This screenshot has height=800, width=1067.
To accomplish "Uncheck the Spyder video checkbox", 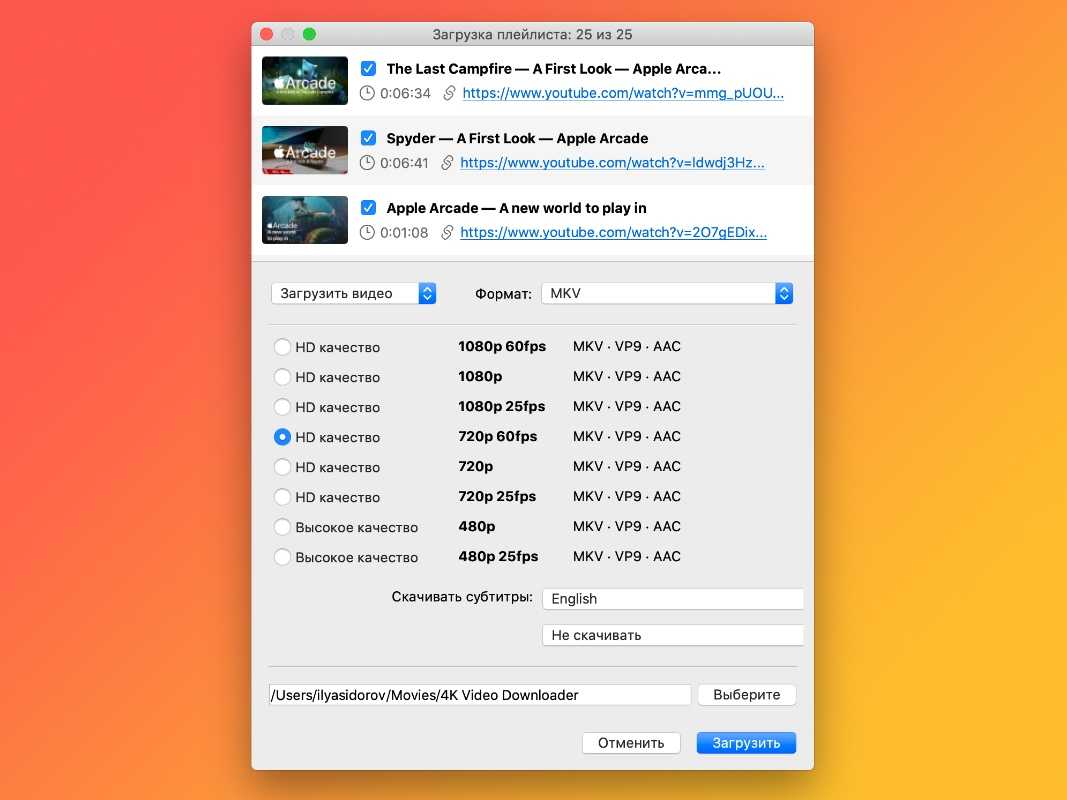I will point(368,138).
